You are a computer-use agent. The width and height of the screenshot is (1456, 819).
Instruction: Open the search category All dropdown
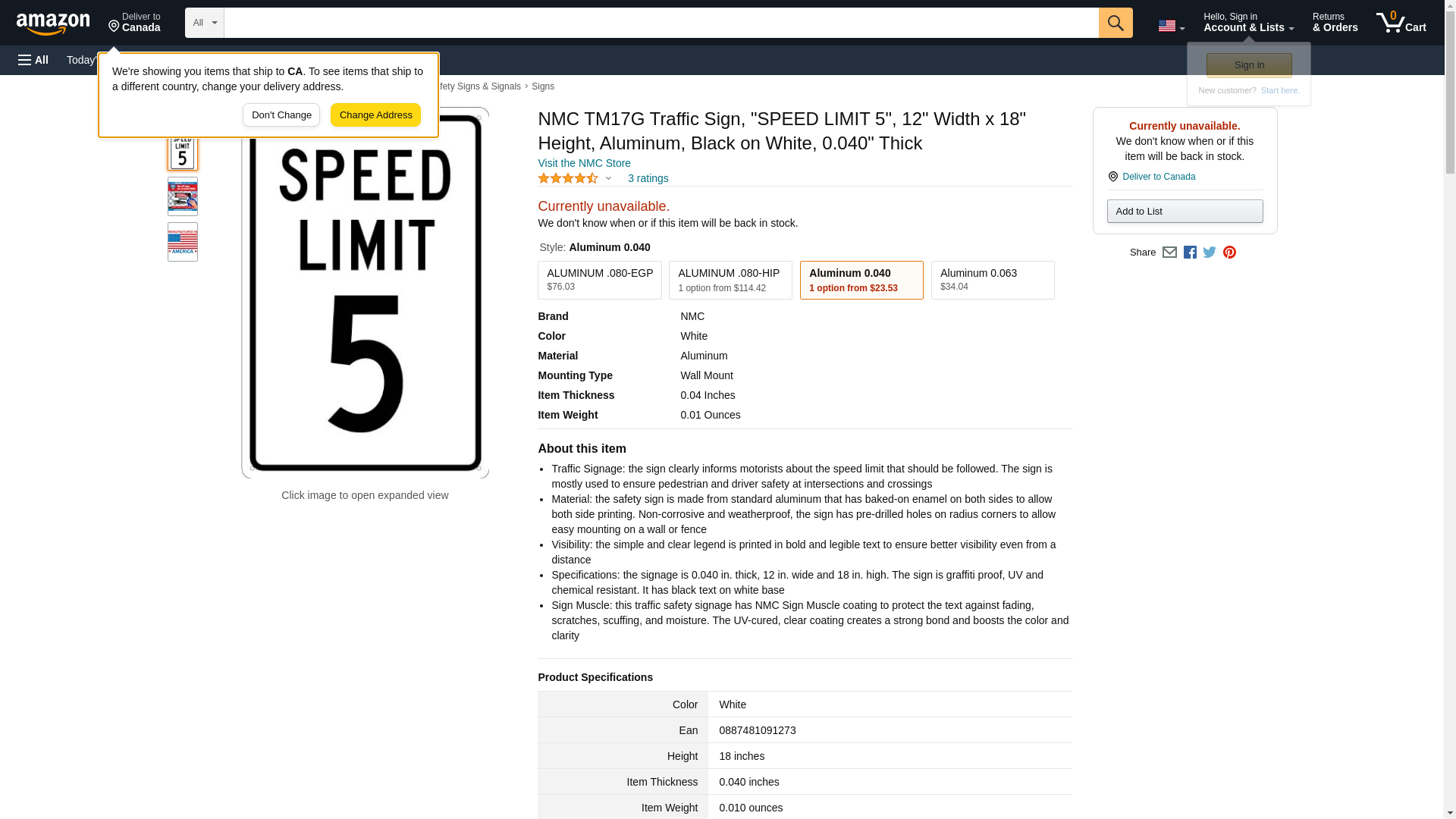click(204, 23)
